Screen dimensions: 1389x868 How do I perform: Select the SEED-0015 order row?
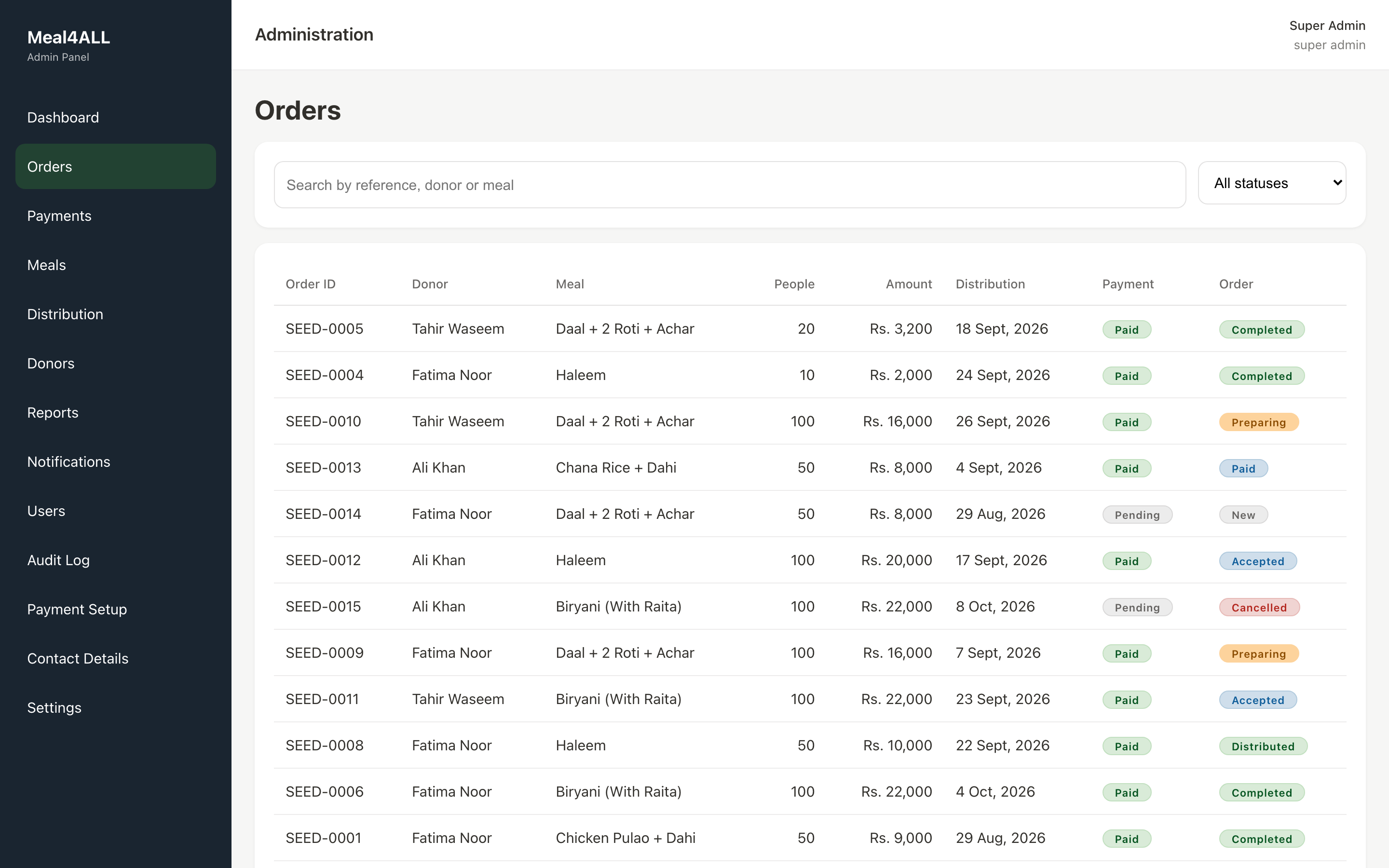click(810, 607)
